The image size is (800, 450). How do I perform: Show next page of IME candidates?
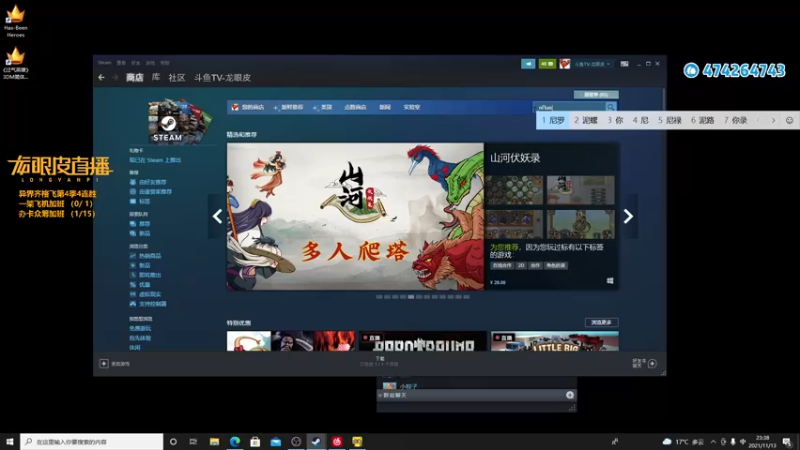(773, 120)
